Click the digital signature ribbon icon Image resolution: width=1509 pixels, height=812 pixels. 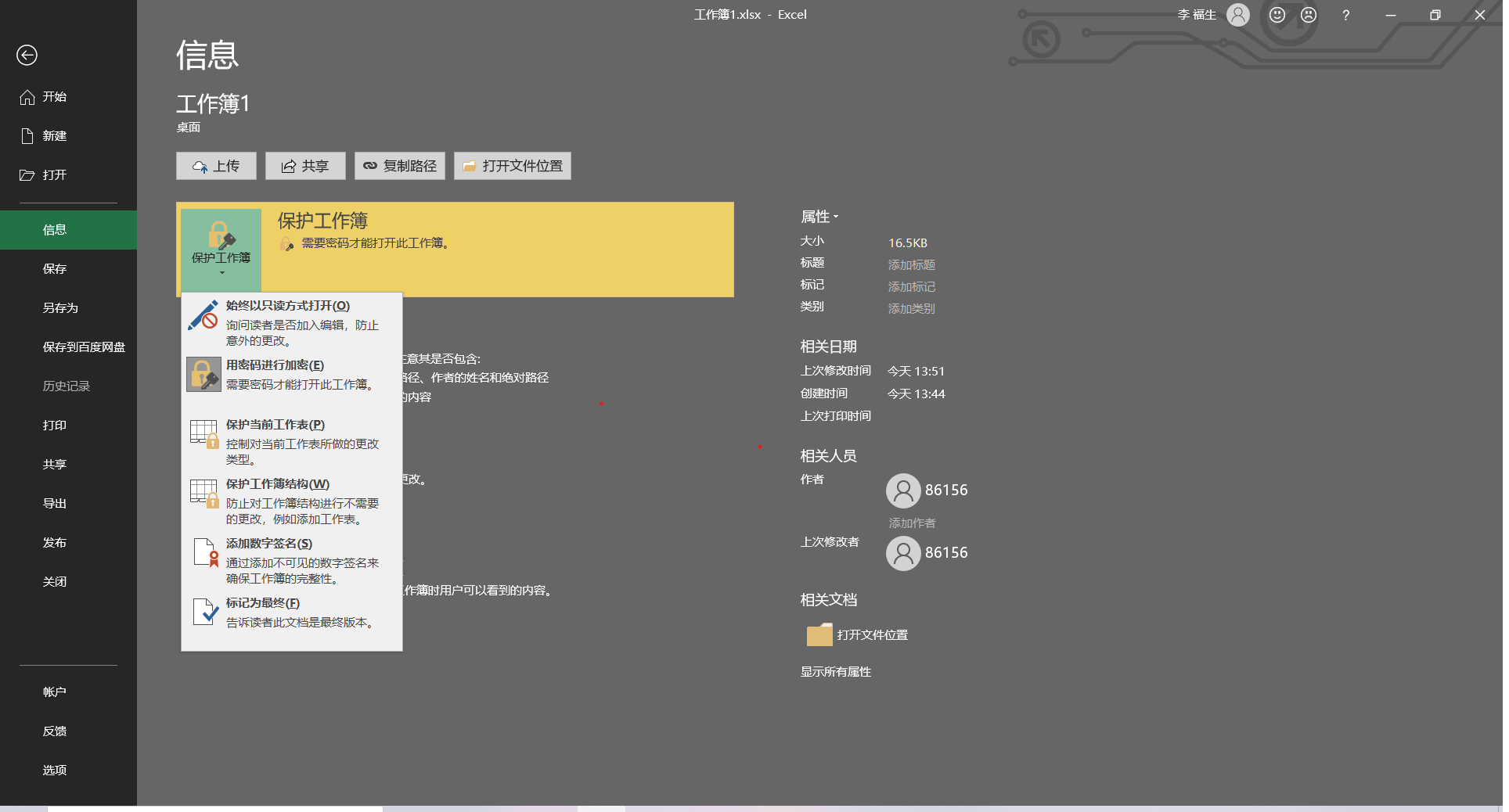206,552
